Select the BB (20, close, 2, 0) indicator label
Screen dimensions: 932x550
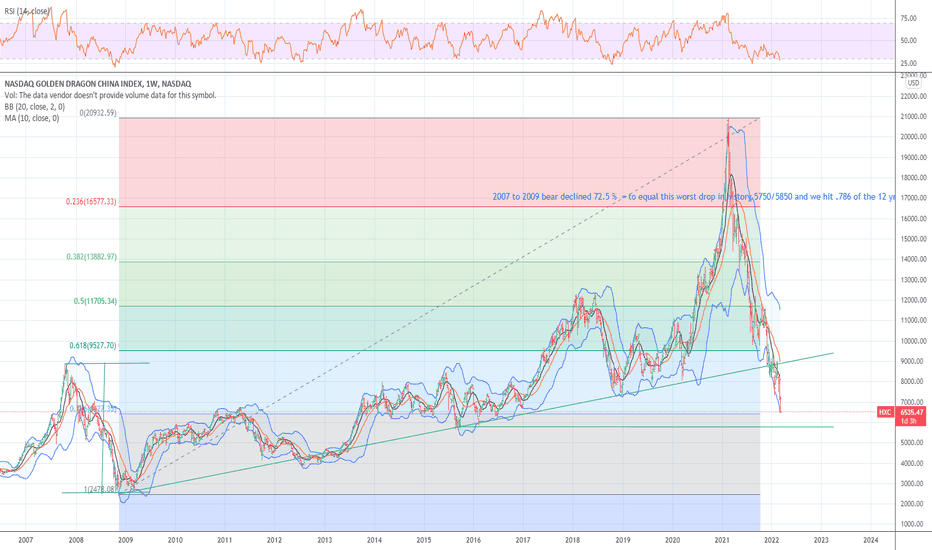(34, 107)
